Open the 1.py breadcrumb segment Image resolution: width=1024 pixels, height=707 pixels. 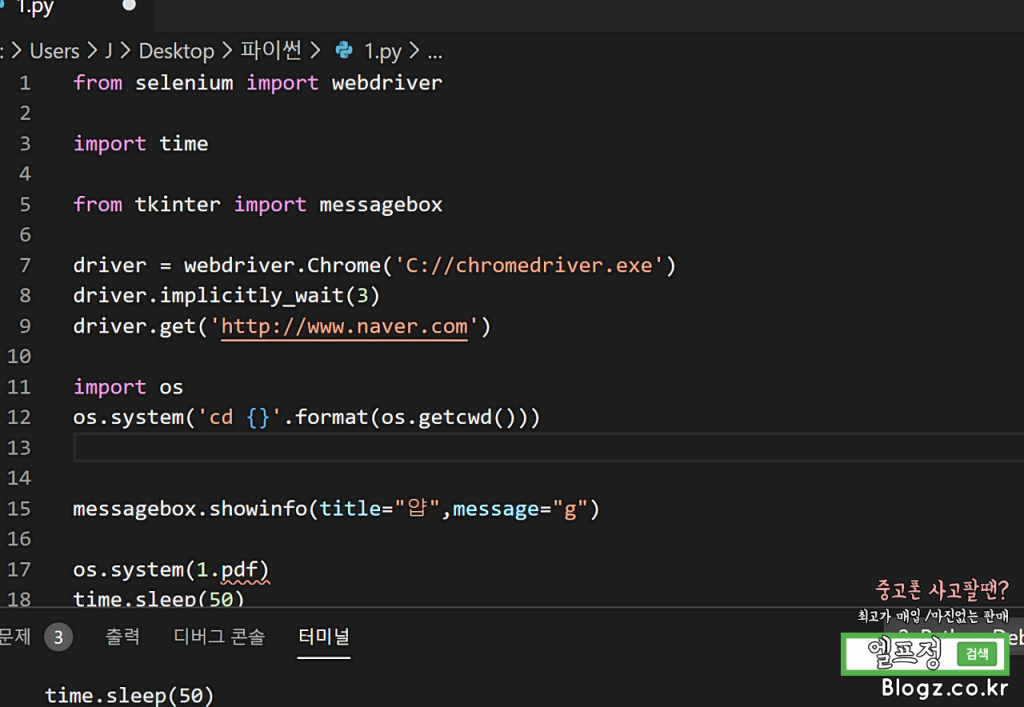382,51
